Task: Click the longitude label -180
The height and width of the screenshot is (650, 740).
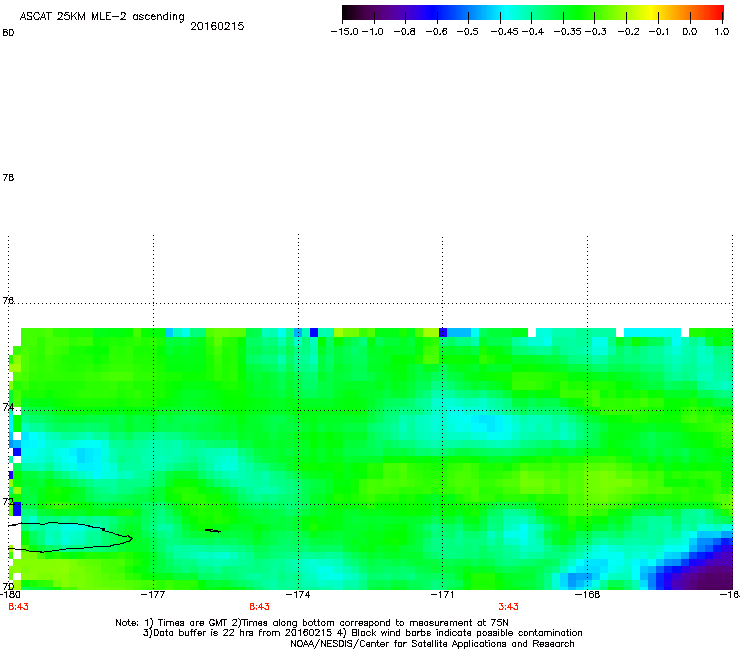Action: 10,594
